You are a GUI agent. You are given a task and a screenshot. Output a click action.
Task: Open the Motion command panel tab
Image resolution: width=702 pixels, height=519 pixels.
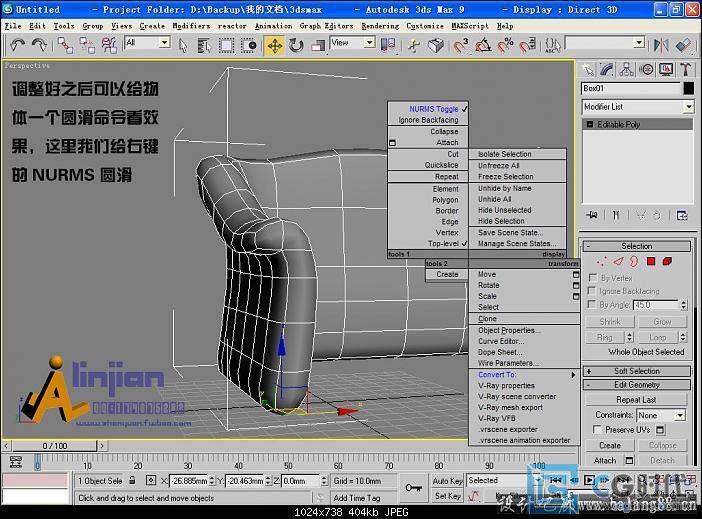coord(646,69)
